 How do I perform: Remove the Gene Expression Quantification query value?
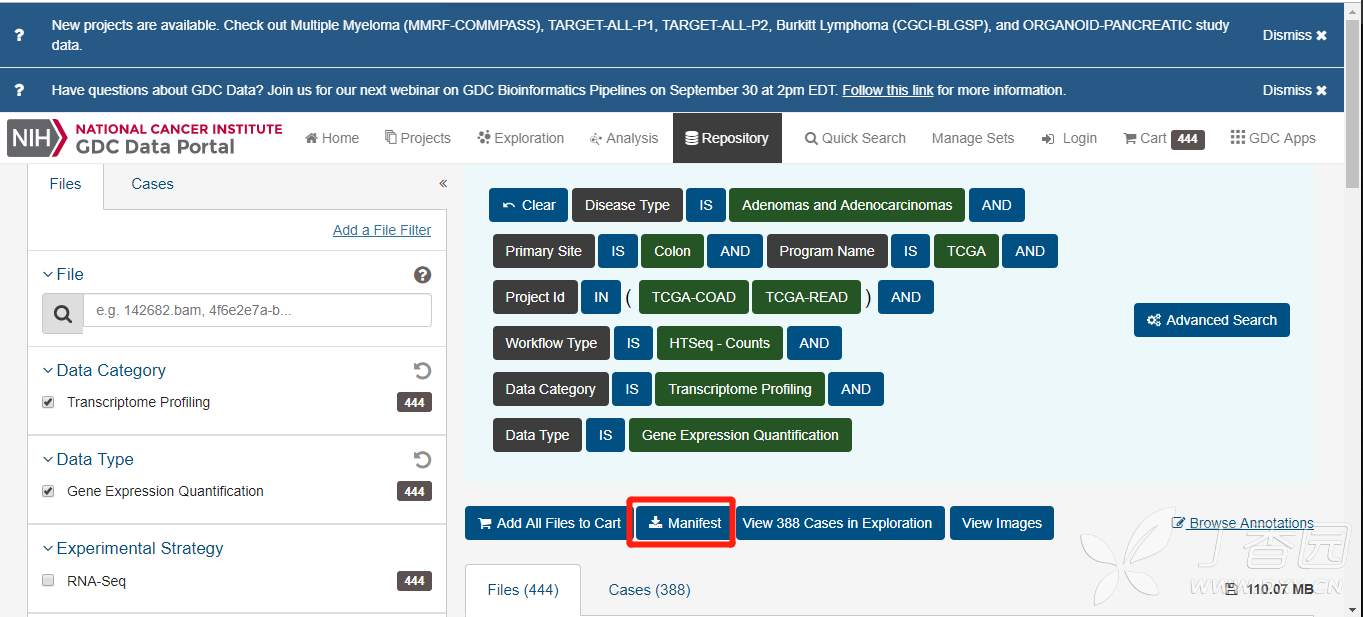pyautogui.click(x=740, y=435)
